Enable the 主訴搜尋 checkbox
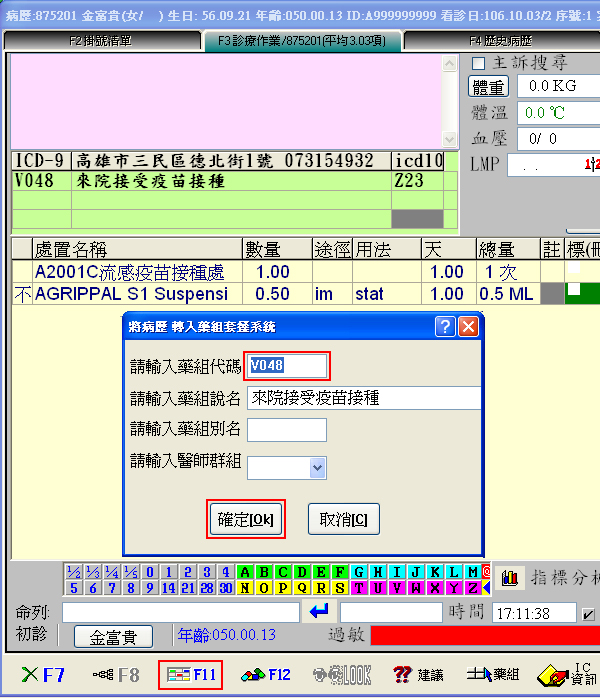This screenshot has height=698, width=600. coord(478,63)
